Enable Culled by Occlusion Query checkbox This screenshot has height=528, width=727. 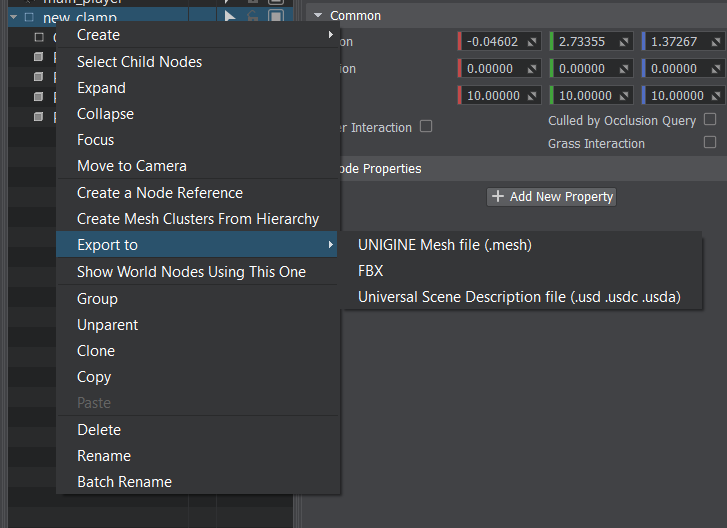pyautogui.click(x=710, y=120)
